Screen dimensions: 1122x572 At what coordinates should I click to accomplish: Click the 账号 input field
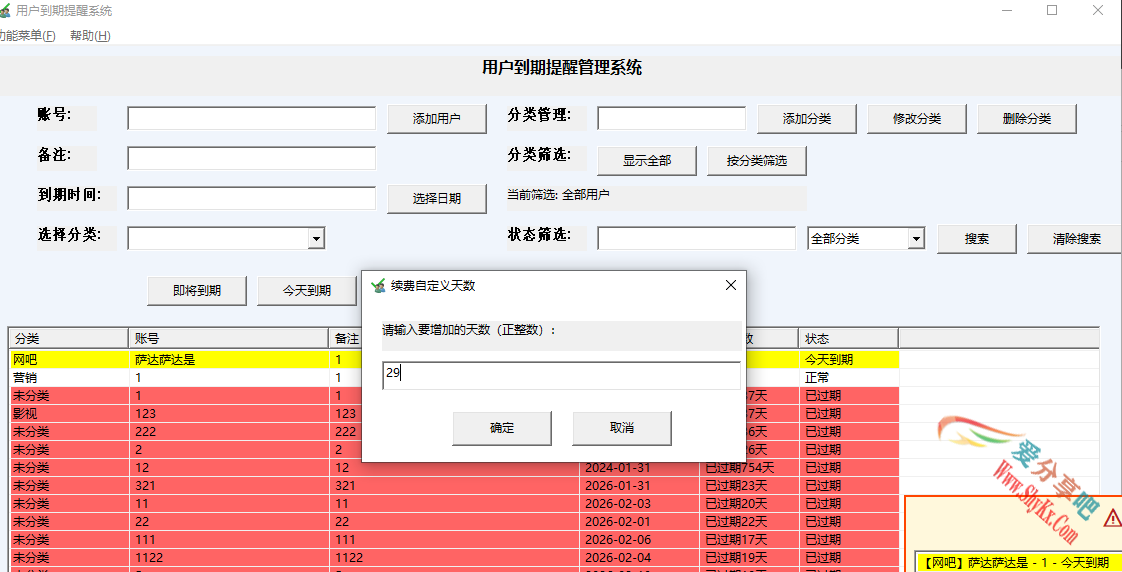[251, 119]
